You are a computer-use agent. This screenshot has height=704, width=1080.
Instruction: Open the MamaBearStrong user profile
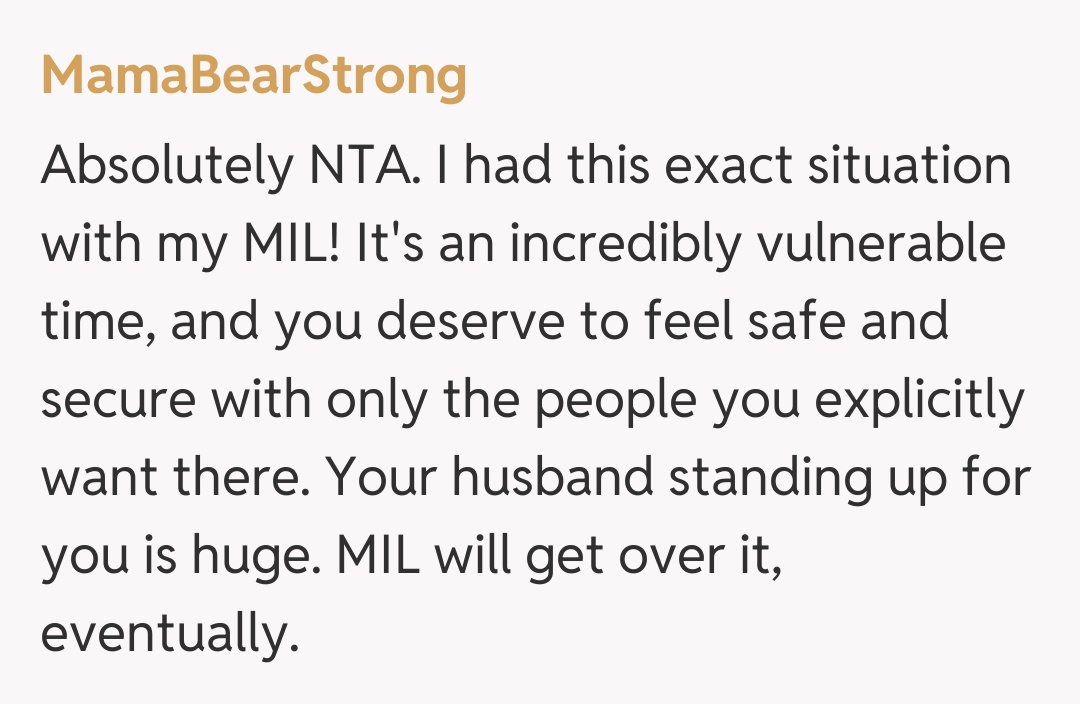click(254, 75)
